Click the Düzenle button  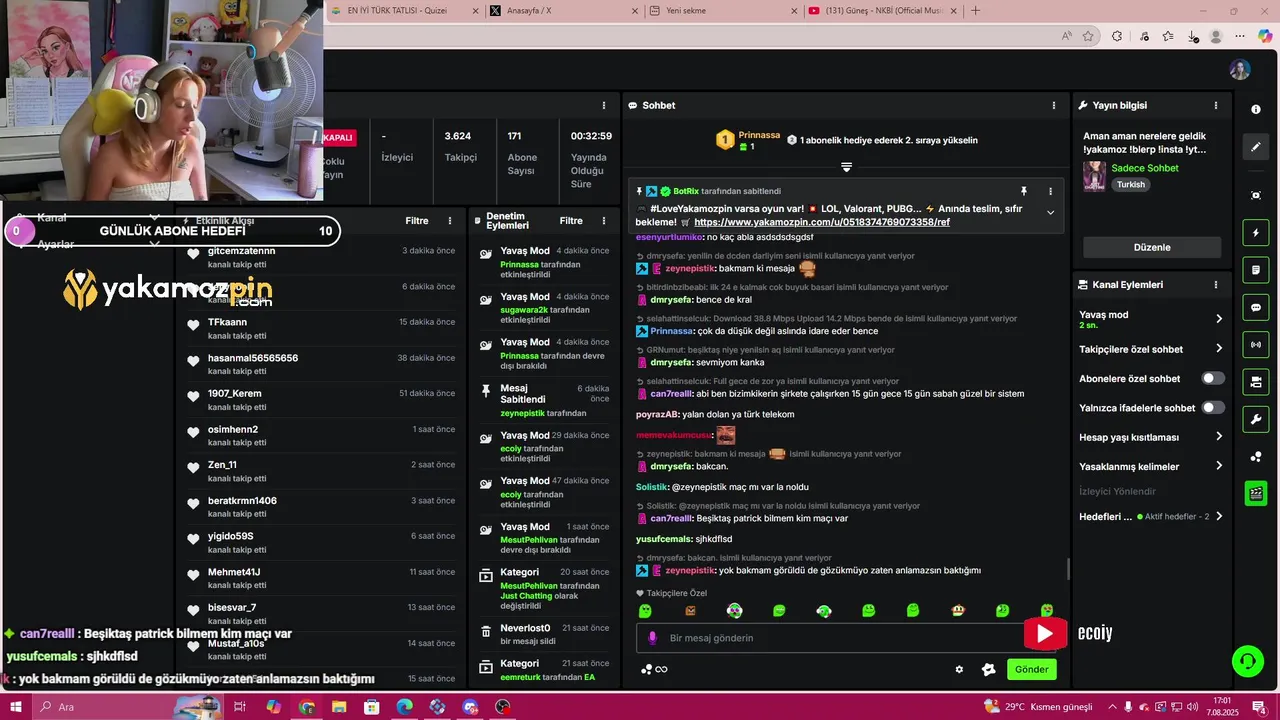[x=1152, y=247]
